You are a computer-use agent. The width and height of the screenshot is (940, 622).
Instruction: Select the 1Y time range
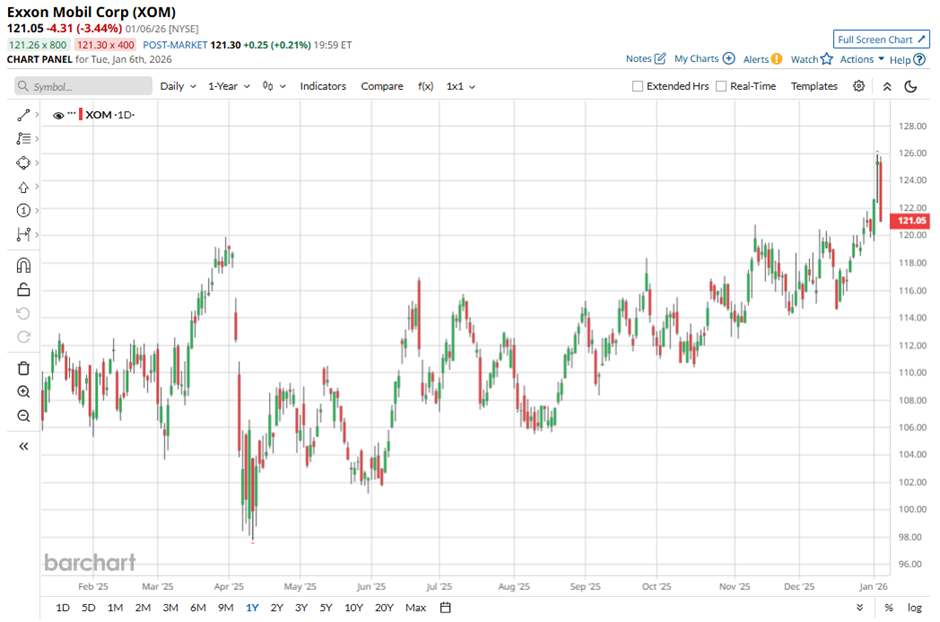(x=252, y=608)
